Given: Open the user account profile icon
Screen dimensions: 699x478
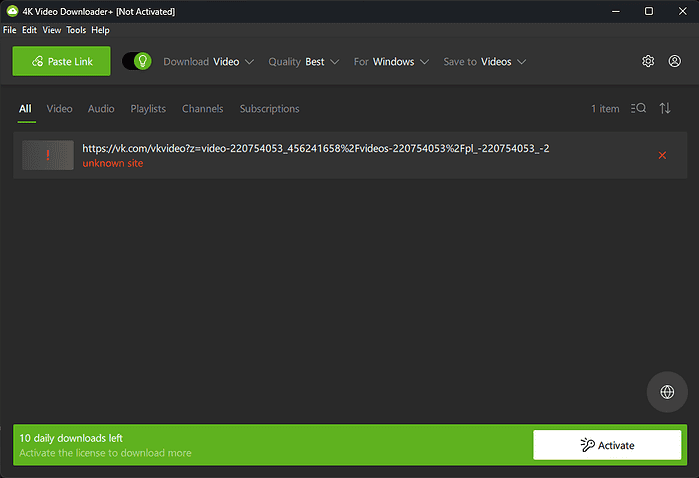Looking at the screenshot, I should pyautogui.click(x=675, y=61).
